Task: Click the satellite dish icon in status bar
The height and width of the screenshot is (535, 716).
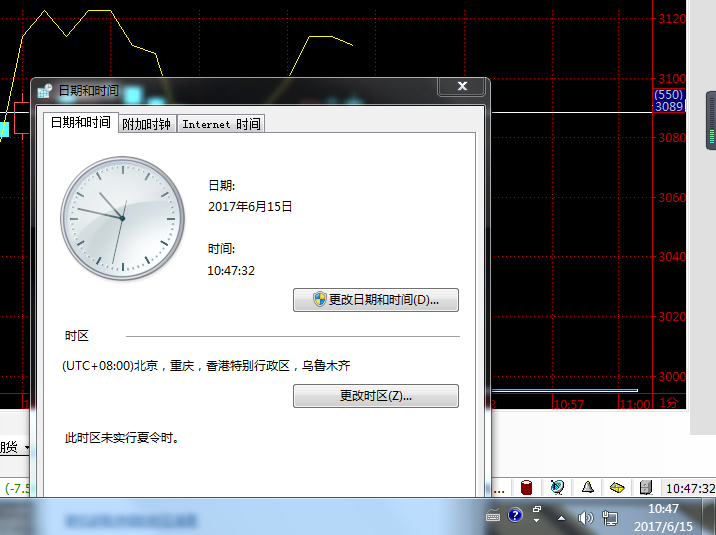Action: click(557, 488)
